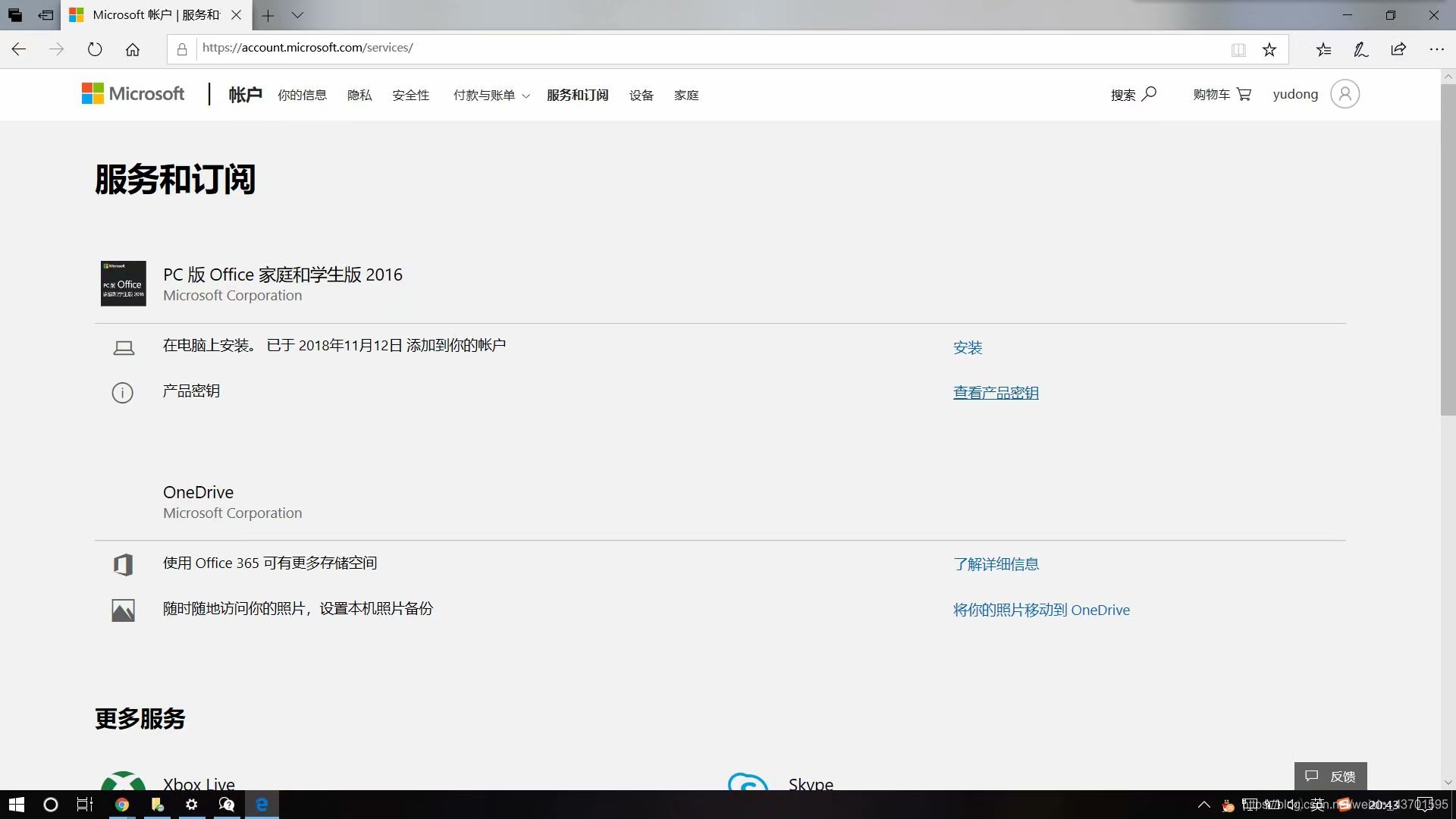The image size is (1456, 819).
Task: Click the Office 2016 product thumbnail
Action: click(123, 284)
